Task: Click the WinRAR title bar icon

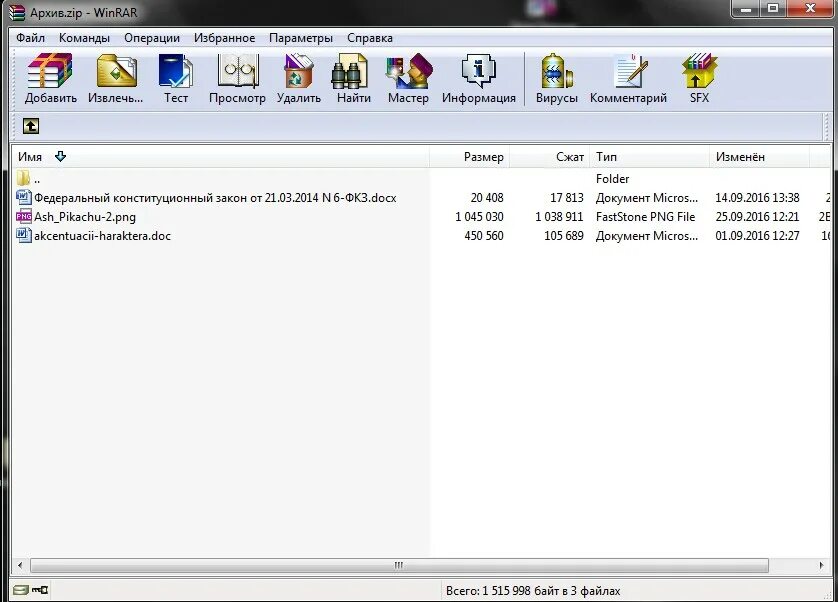Action: pos(17,12)
